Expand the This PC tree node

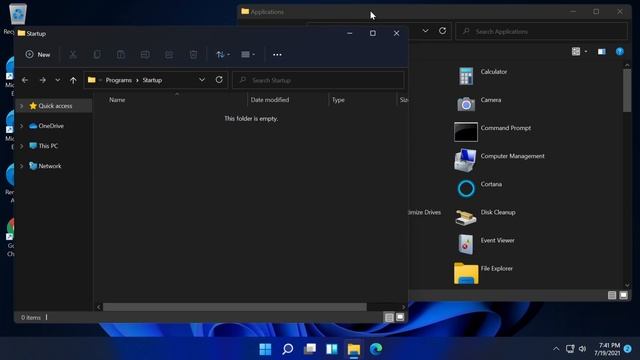[x=21, y=146]
